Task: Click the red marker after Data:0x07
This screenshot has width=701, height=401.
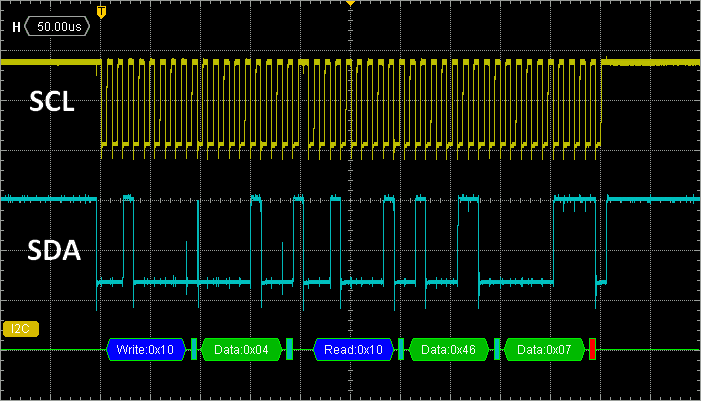Action: 592,350
